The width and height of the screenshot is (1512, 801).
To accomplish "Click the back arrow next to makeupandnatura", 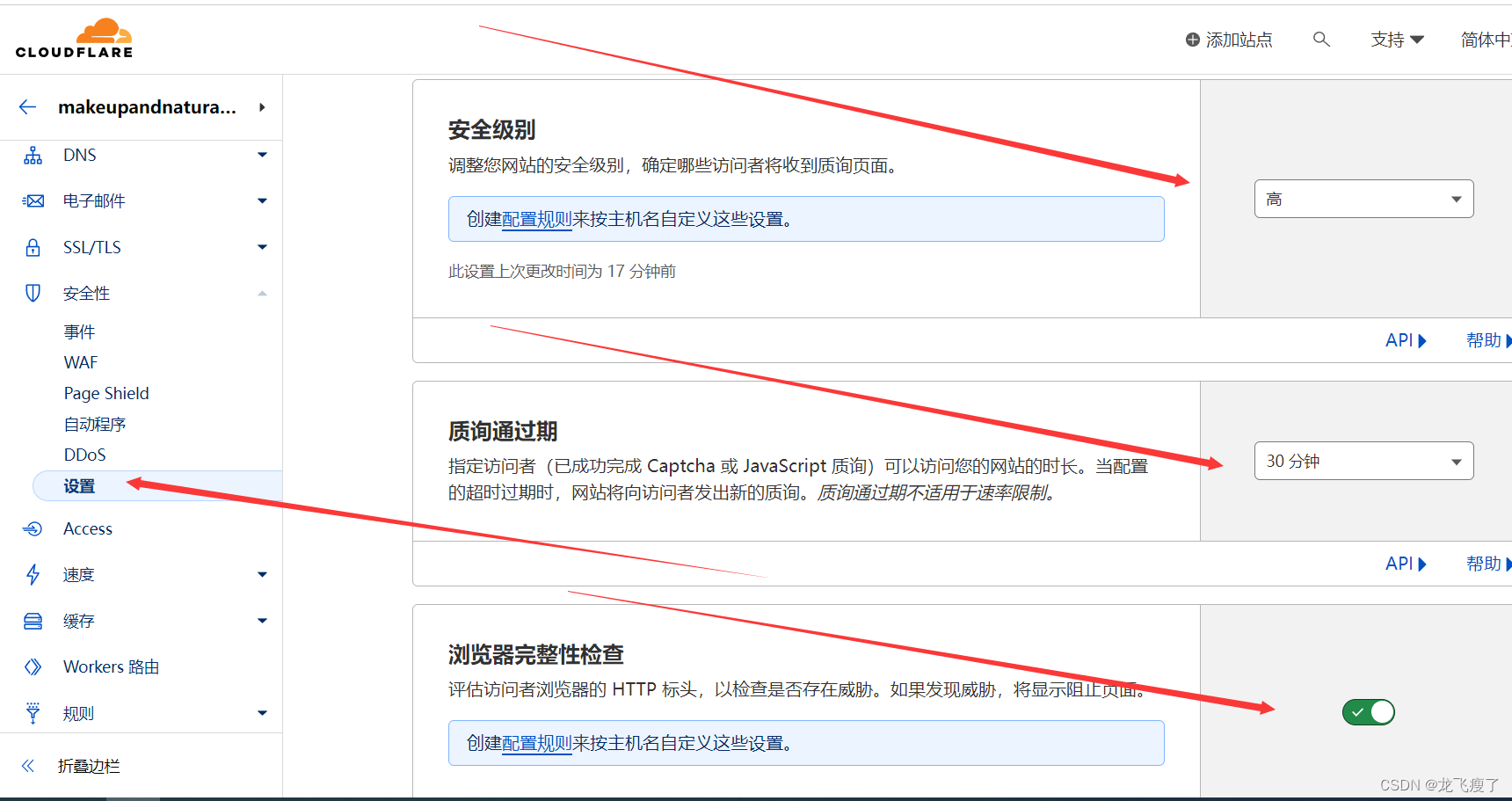I will coord(27,106).
